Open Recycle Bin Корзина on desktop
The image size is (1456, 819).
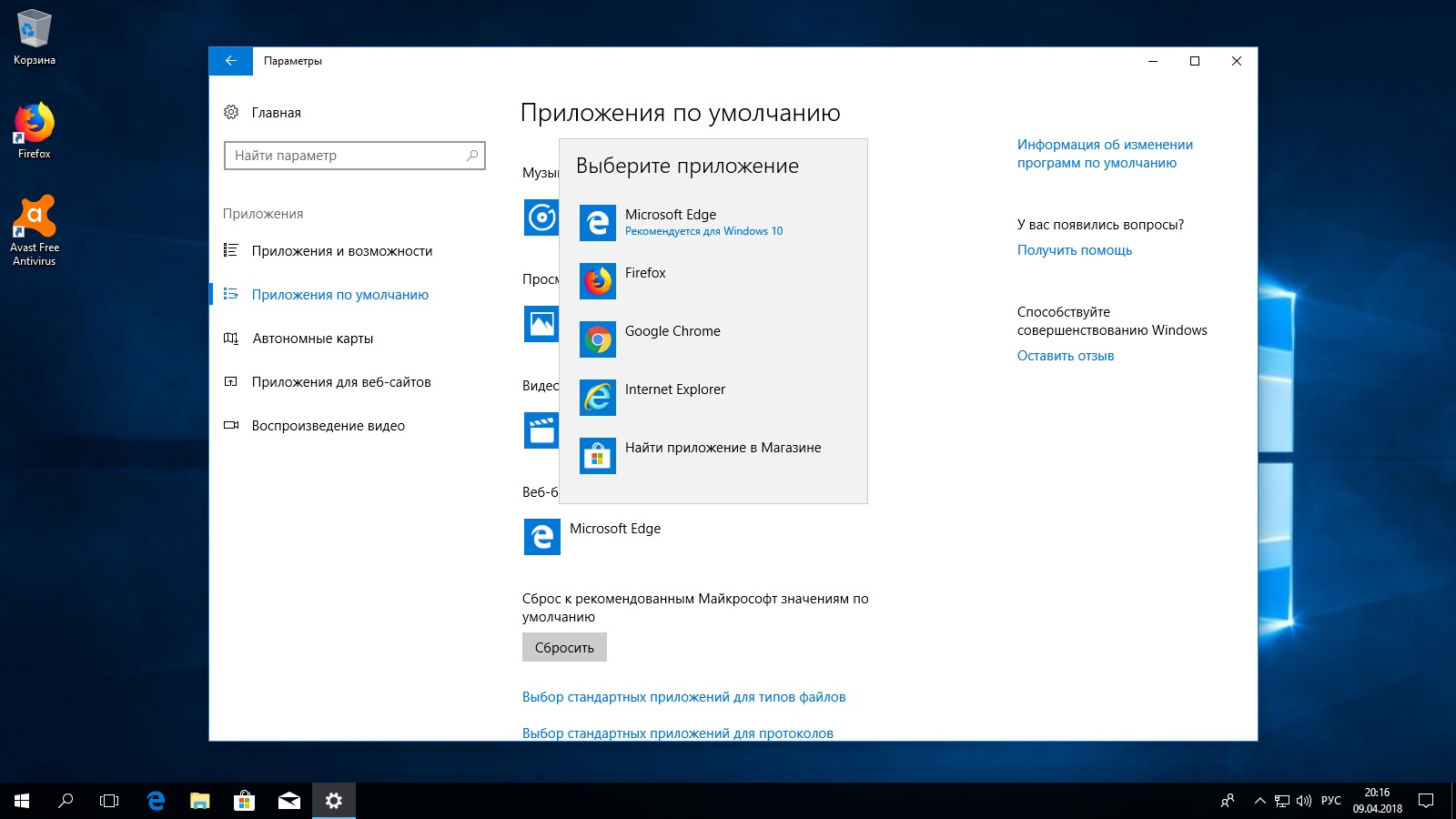[35, 37]
